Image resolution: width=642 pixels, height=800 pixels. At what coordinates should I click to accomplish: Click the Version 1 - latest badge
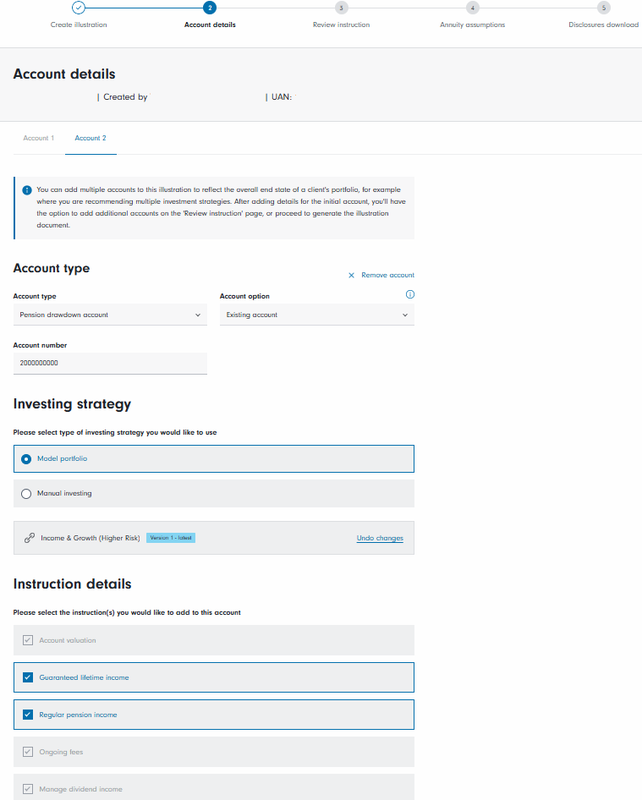[171, 538]
